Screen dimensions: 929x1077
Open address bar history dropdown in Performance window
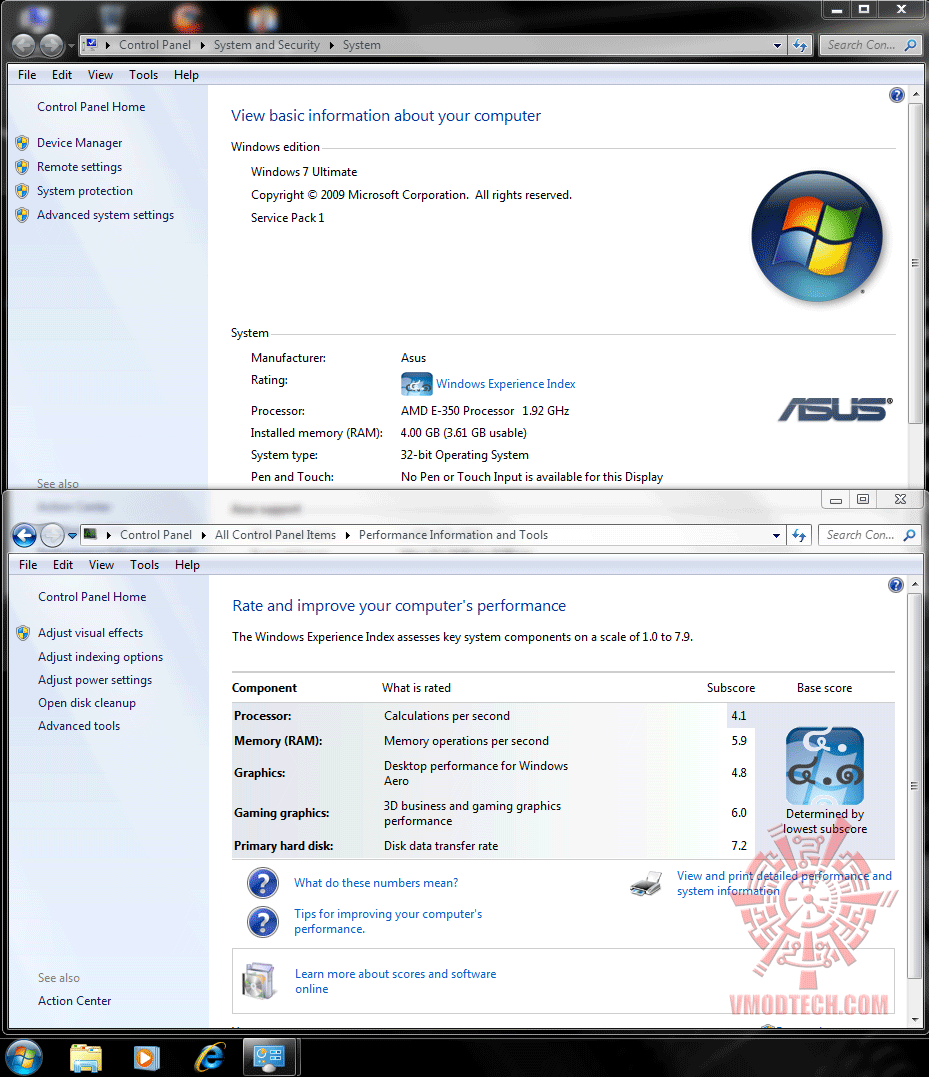click(777, 535)
